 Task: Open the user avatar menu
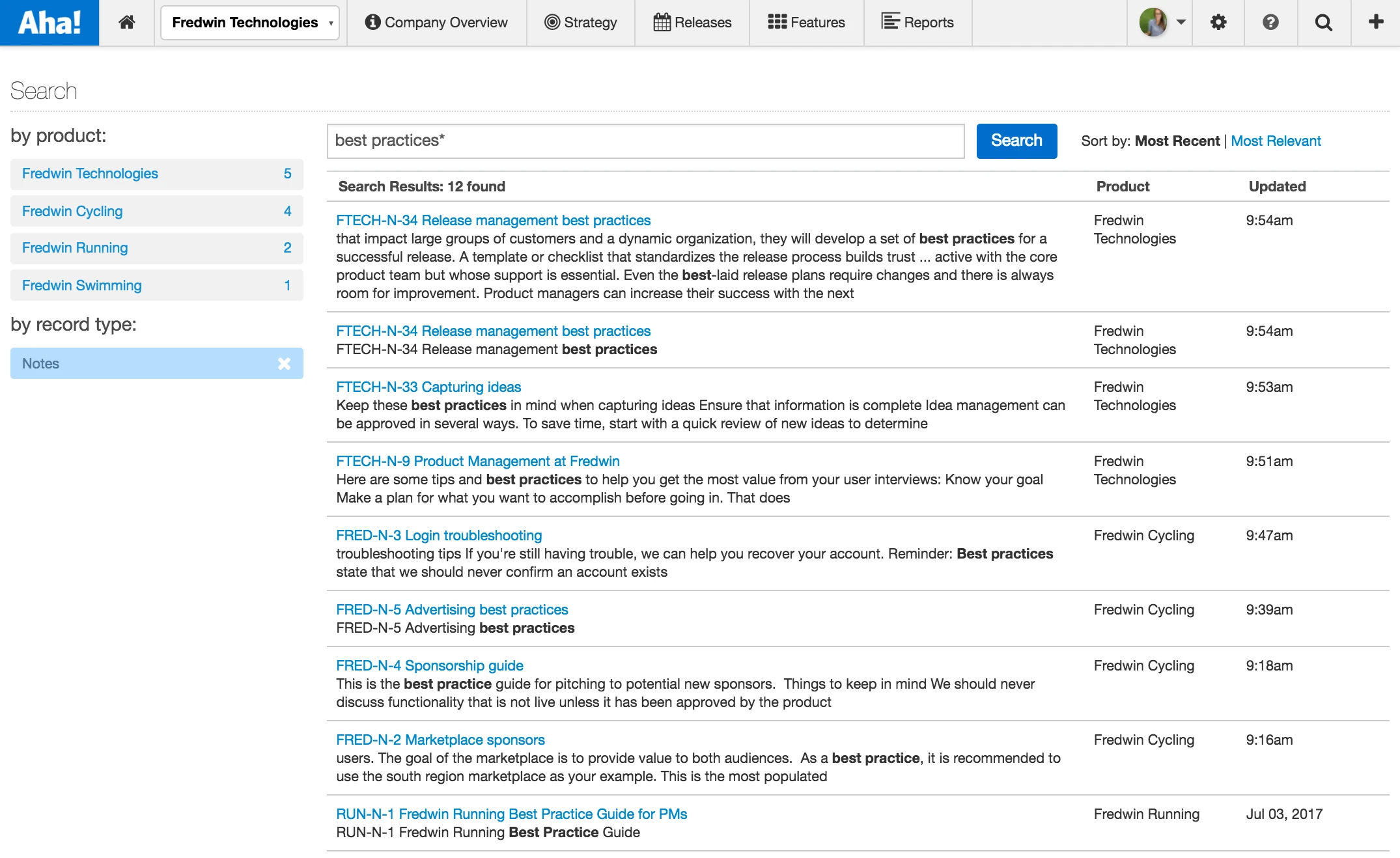[x=1162, y=23]
